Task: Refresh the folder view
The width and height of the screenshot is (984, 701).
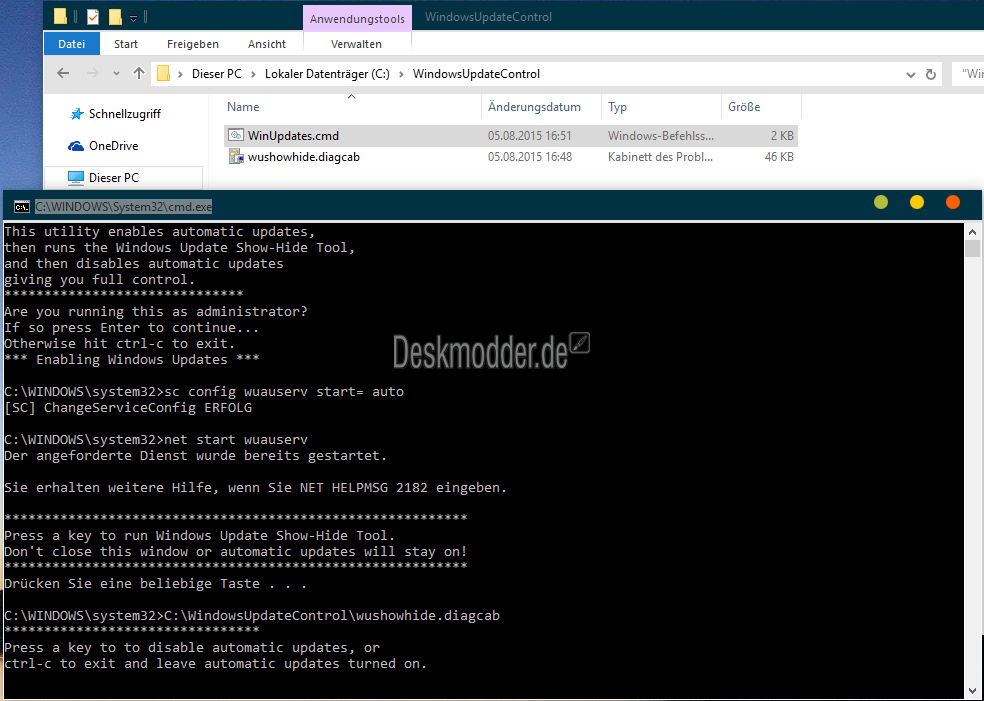Action: pos(931,75)
